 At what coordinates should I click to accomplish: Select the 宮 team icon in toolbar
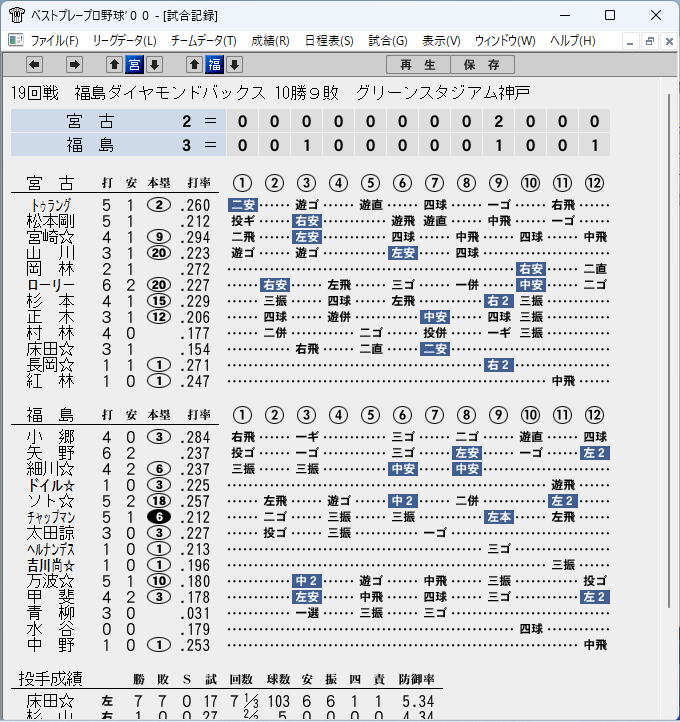pos(134,65)
